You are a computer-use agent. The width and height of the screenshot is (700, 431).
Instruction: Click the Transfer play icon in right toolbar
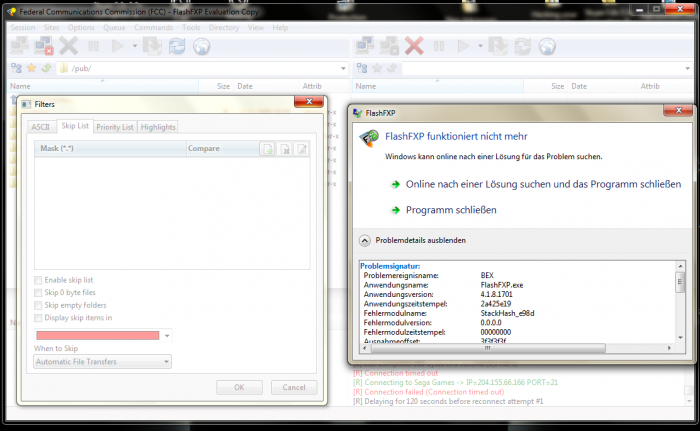pos(463,46)
